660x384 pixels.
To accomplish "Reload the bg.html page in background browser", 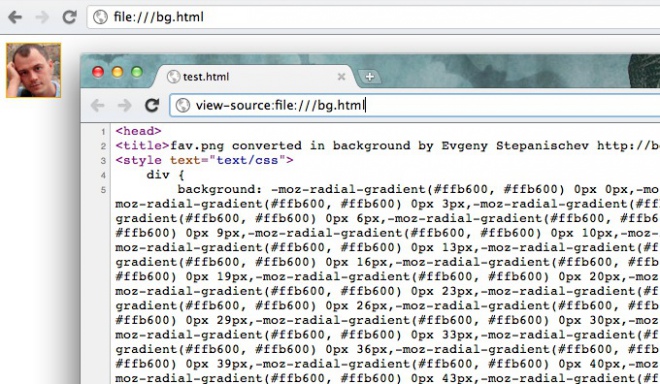I will pos(69,17).
